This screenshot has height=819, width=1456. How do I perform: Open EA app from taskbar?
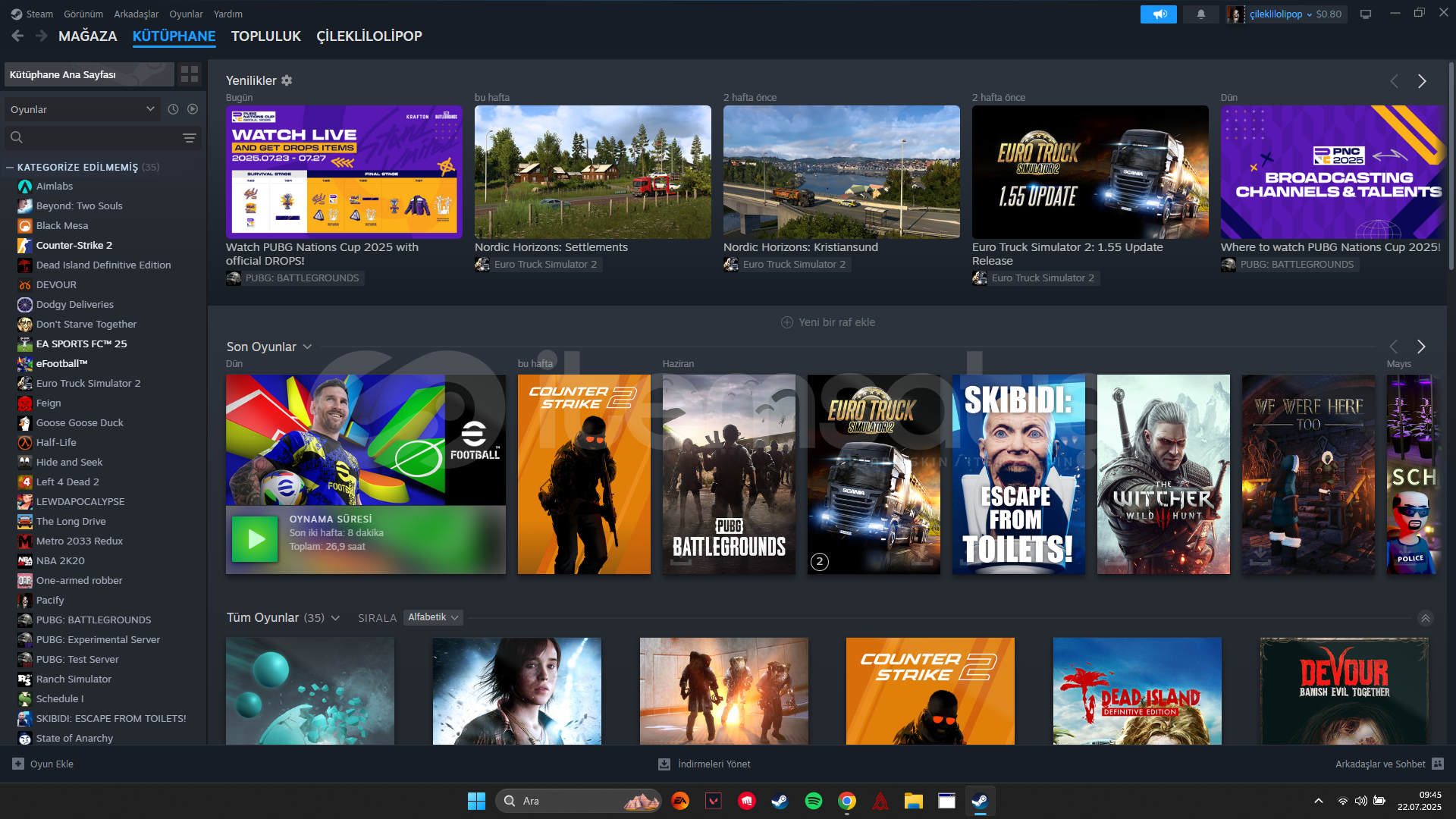tap(680, 801)
